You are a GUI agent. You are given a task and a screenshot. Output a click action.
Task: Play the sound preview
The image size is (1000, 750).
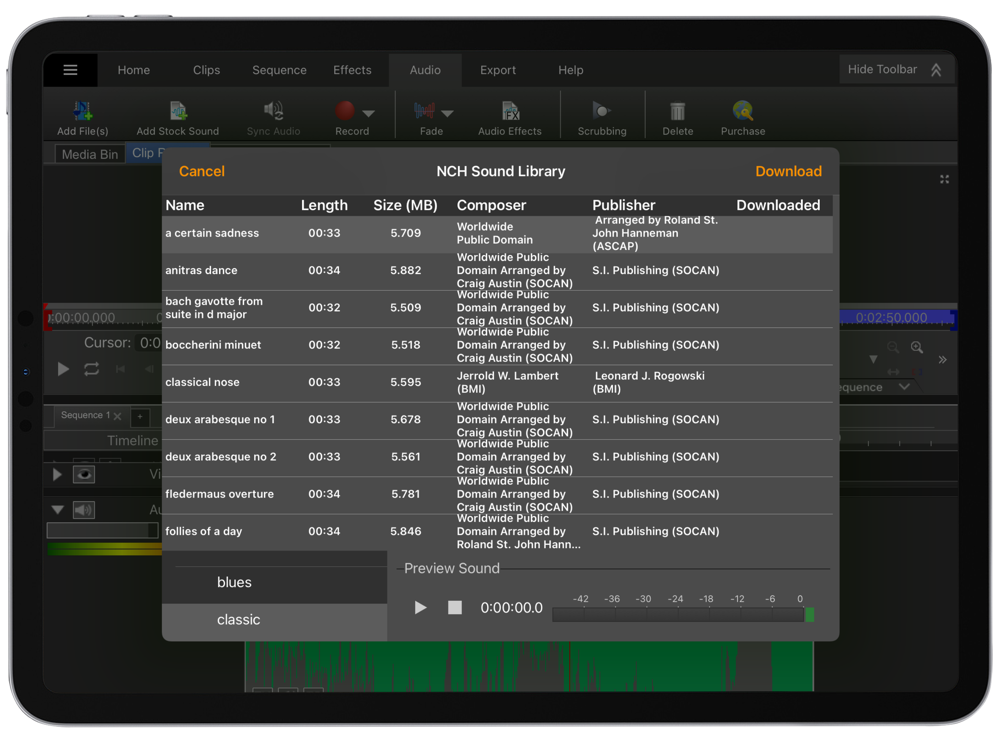point(420,608)
